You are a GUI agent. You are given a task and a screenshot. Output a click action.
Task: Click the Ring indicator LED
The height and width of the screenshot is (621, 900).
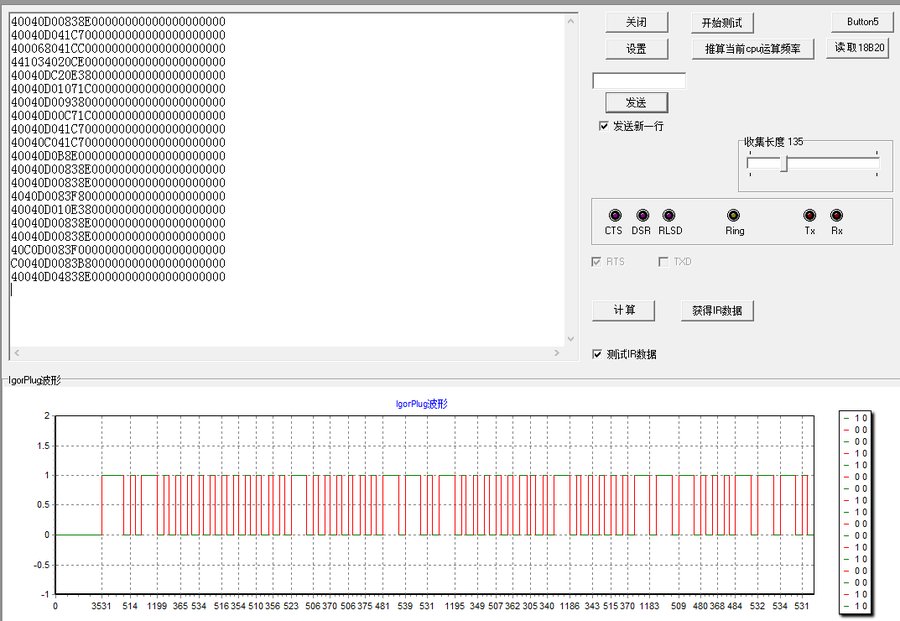point(733,214)
